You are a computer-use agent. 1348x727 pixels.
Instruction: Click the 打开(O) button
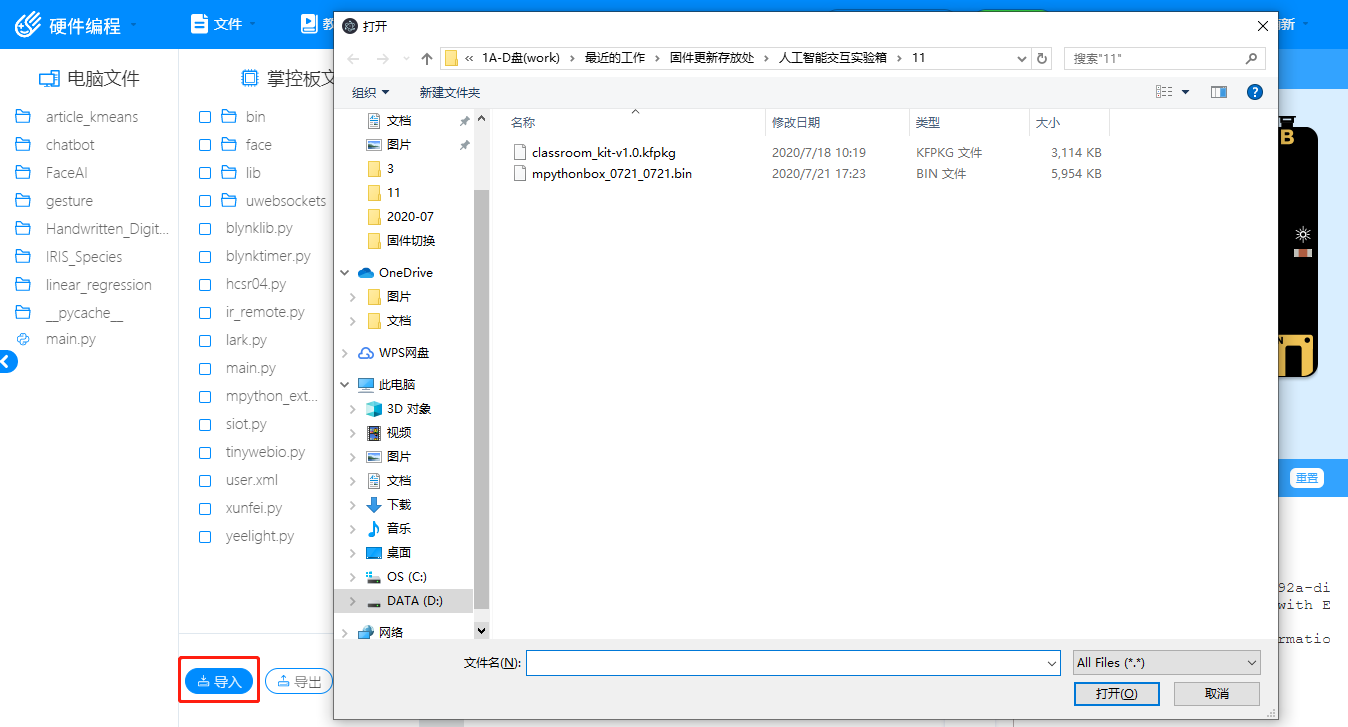click(1116, 694)
